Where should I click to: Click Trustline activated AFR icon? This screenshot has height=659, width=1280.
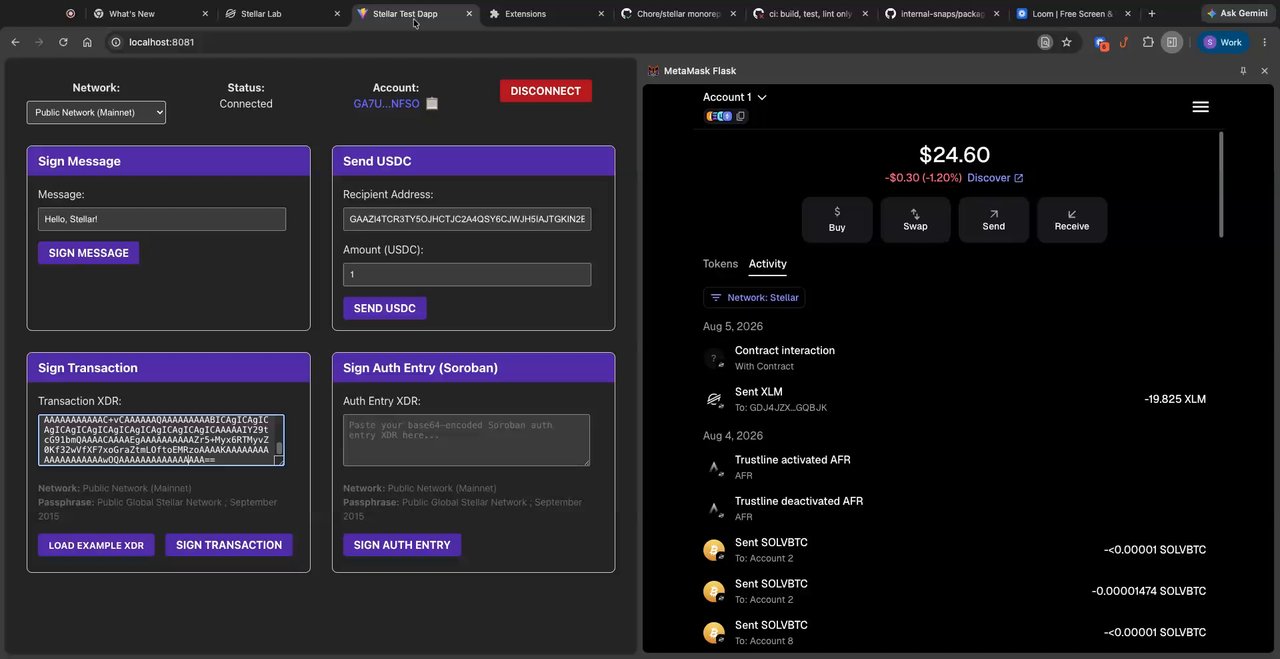(714, 467)
